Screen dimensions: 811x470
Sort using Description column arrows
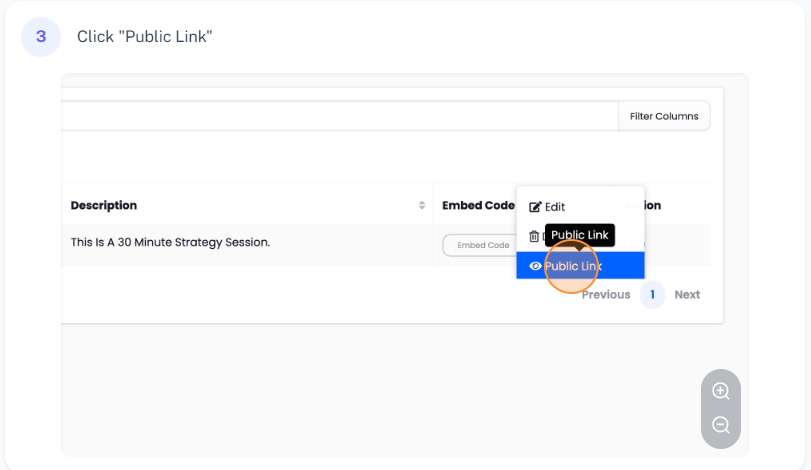click(x=422, y=205)
